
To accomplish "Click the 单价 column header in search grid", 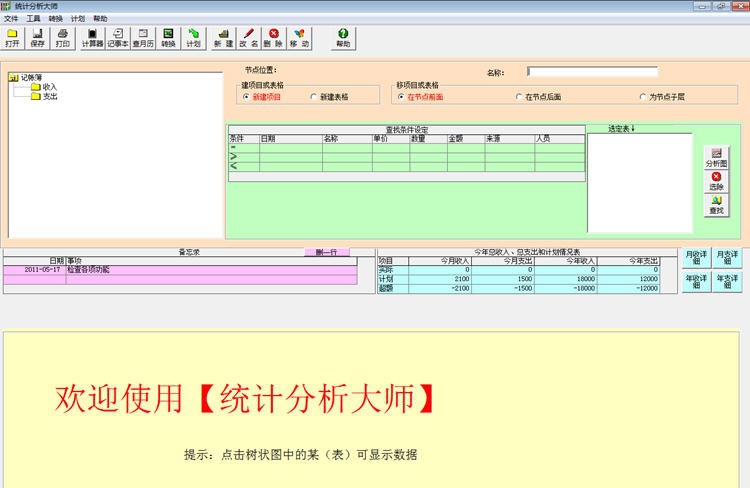I will (x=391, y=139).
